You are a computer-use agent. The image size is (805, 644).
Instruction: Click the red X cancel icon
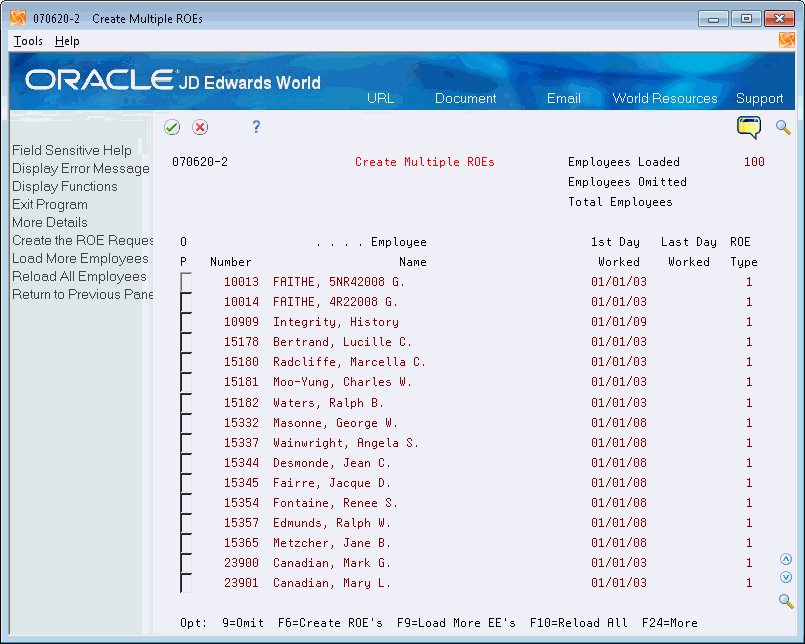(200, 127)
